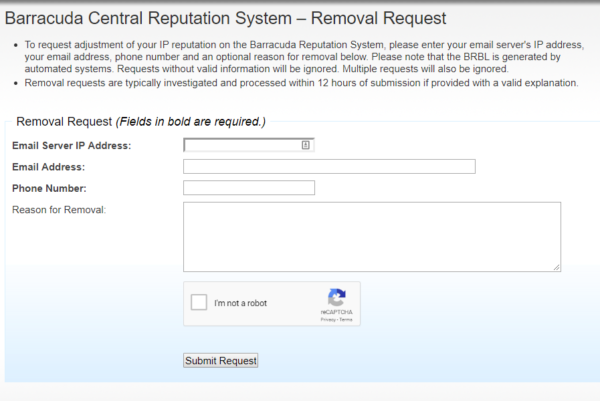Select the Phone Number input box
This screenshot has width=600, height=401.
[x=249, y=188]
